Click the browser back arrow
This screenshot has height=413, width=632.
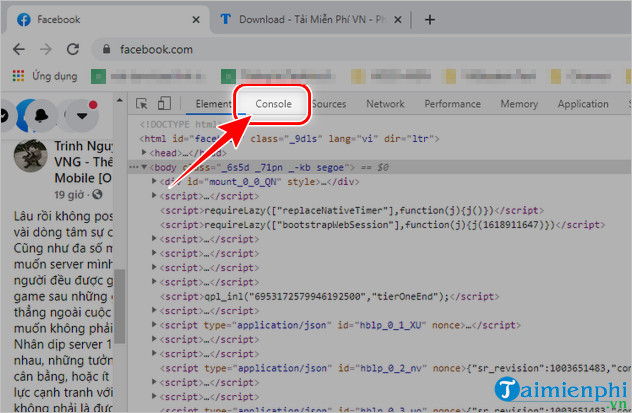click(x=19, y=48)
